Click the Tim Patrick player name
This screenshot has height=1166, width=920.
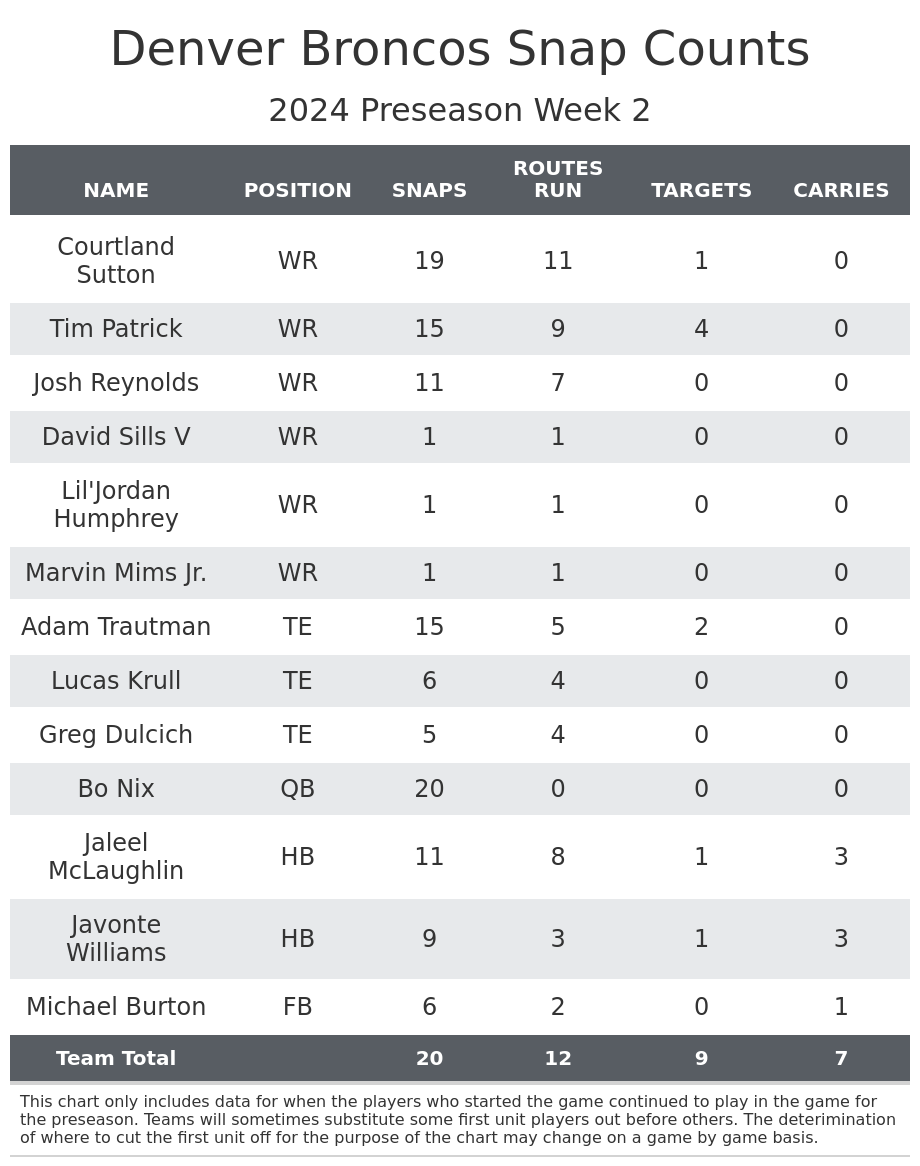[116, 329]
